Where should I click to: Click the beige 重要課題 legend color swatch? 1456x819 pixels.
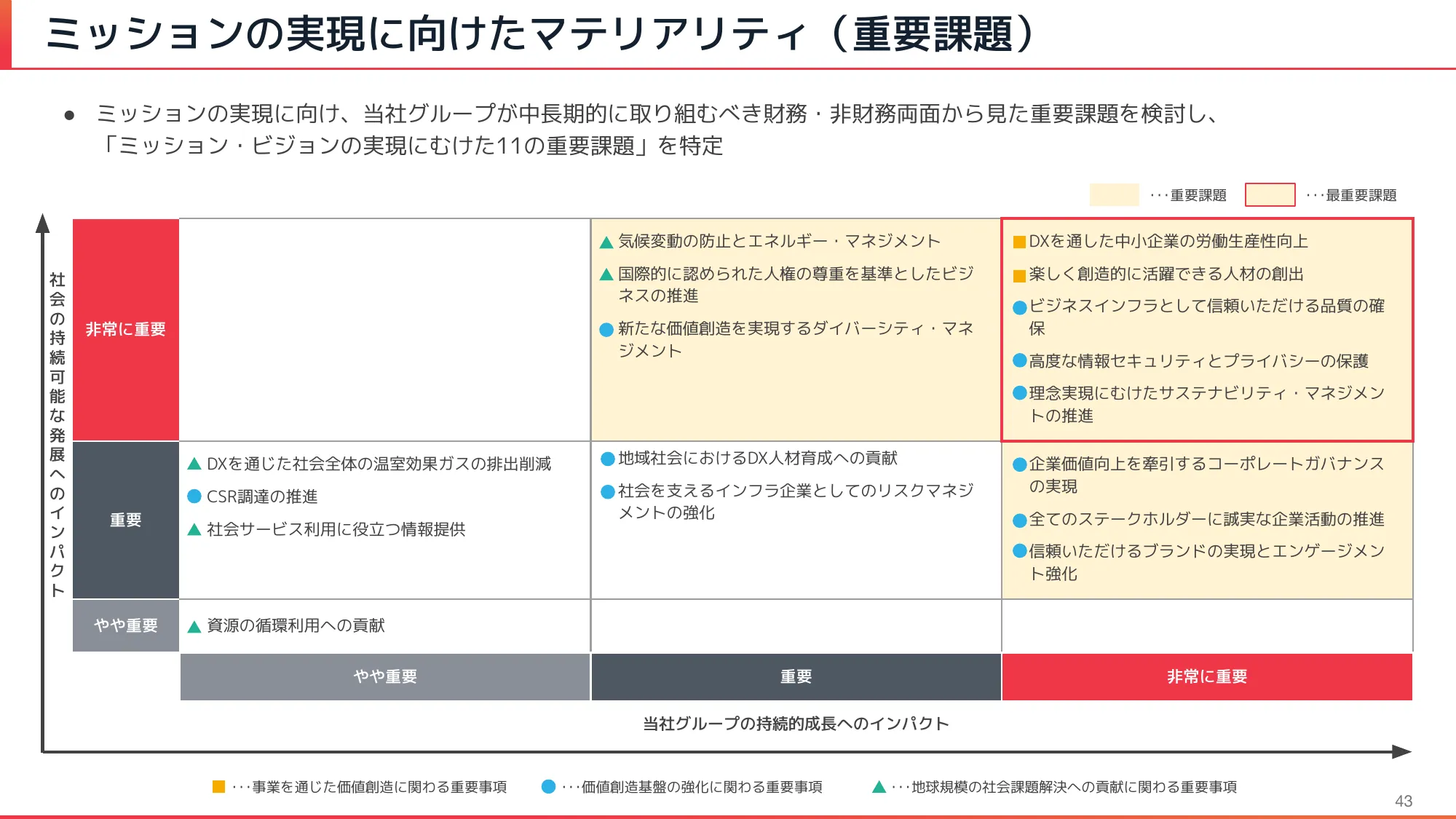click(1114, 195)
